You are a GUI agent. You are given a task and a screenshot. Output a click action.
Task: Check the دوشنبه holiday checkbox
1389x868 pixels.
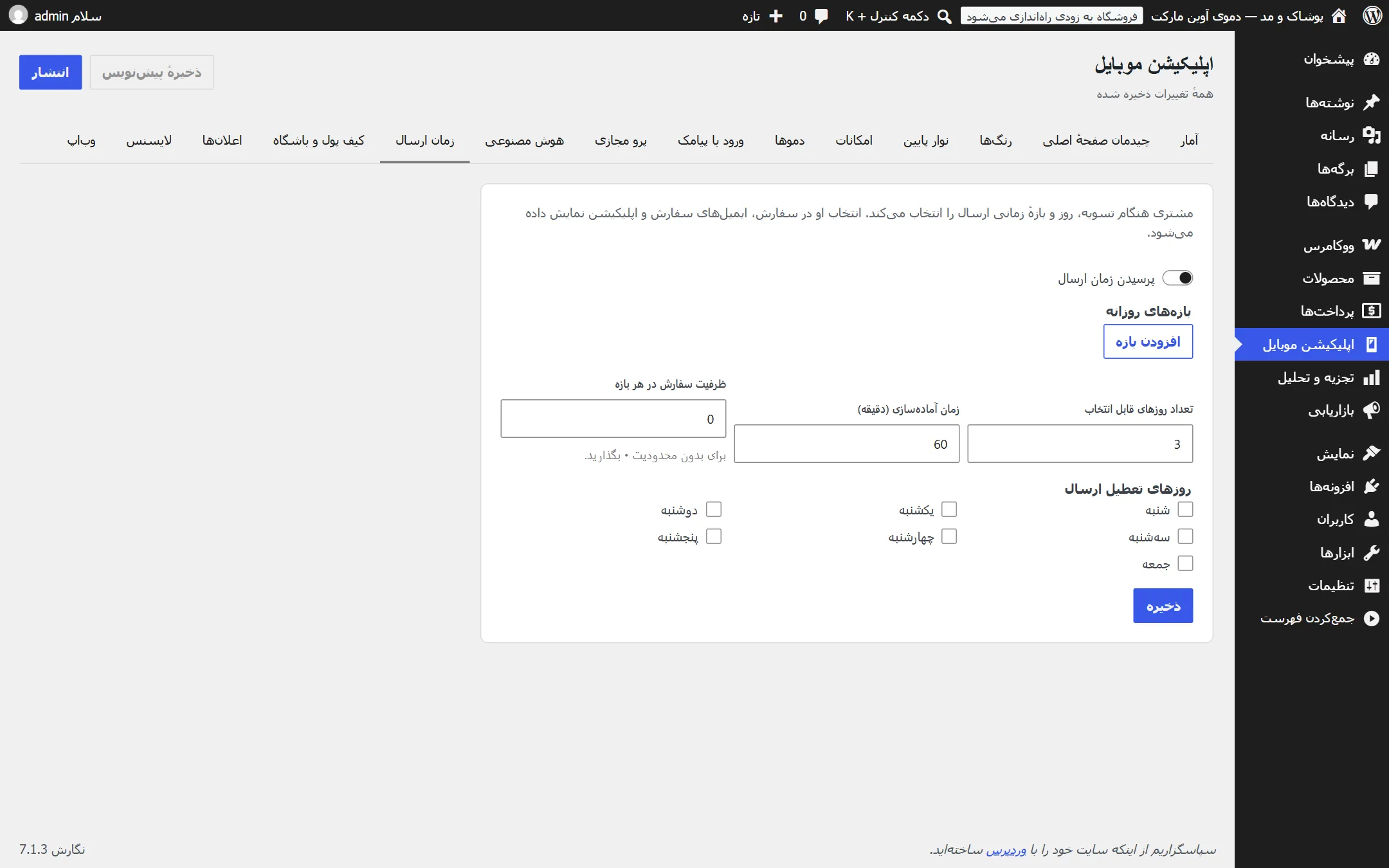pos(714,509)
